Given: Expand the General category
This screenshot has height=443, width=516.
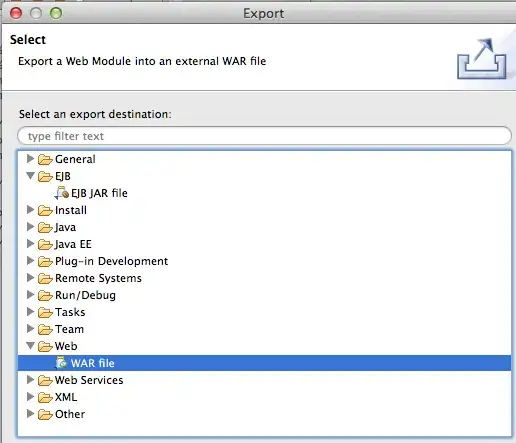Looking at the screenshot, I should (30, 159).
